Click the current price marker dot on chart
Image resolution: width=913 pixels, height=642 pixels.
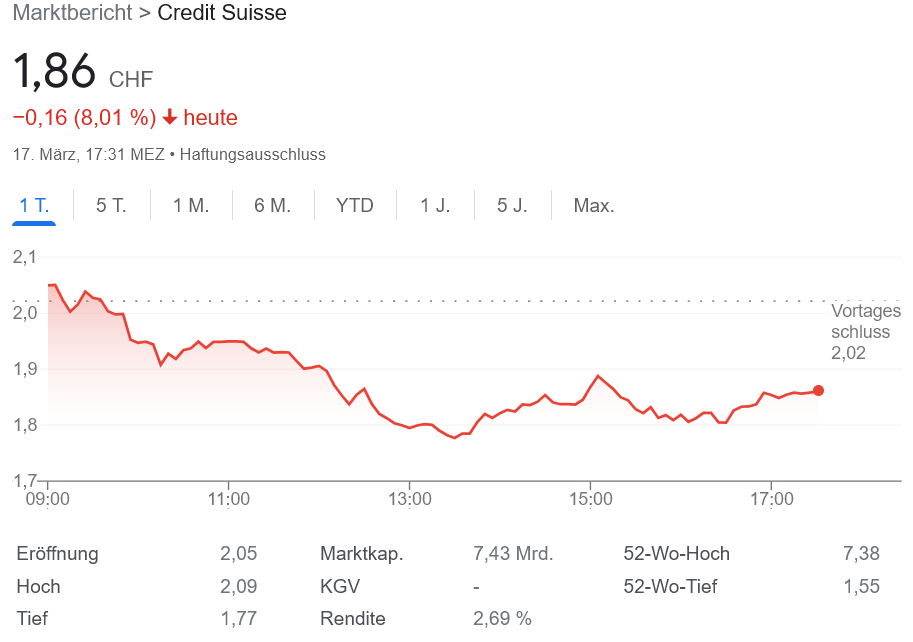pos(816,390)
